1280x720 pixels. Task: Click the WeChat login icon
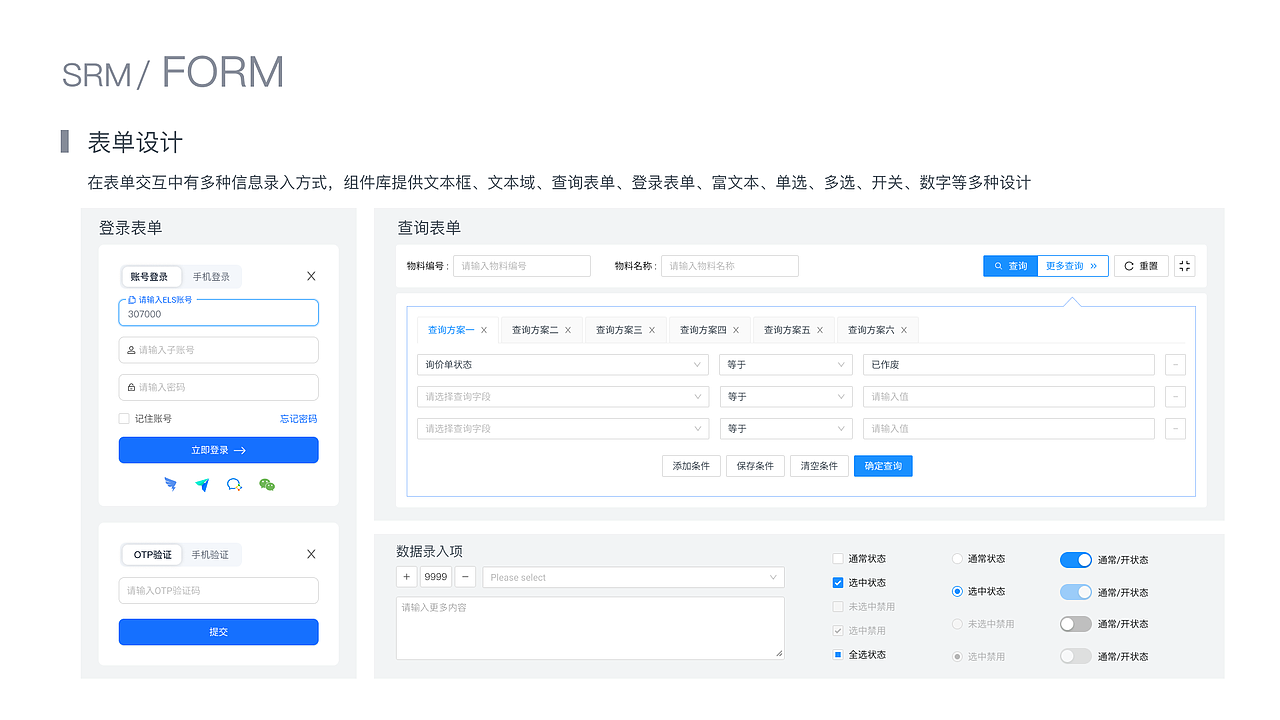[267, 485]
